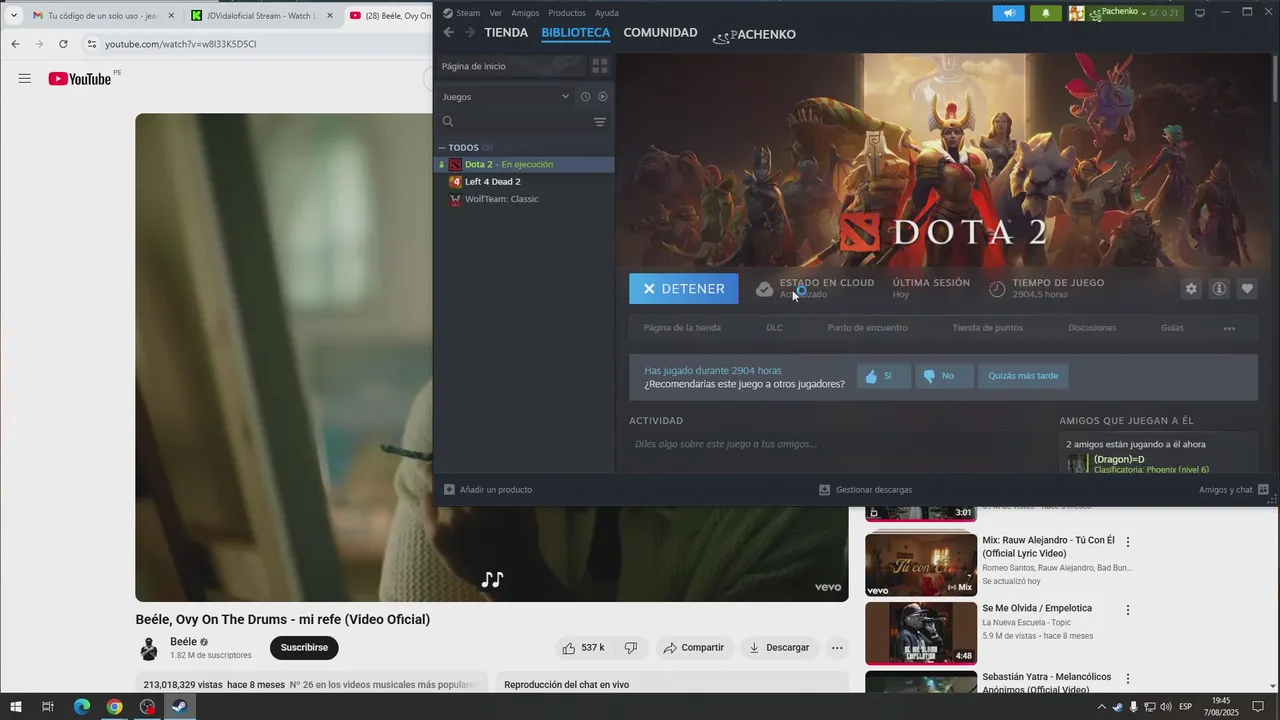Click play time clock icon
Image resolution: width=1280 pixels, height=720 pixels.
[x=997, y=289]
